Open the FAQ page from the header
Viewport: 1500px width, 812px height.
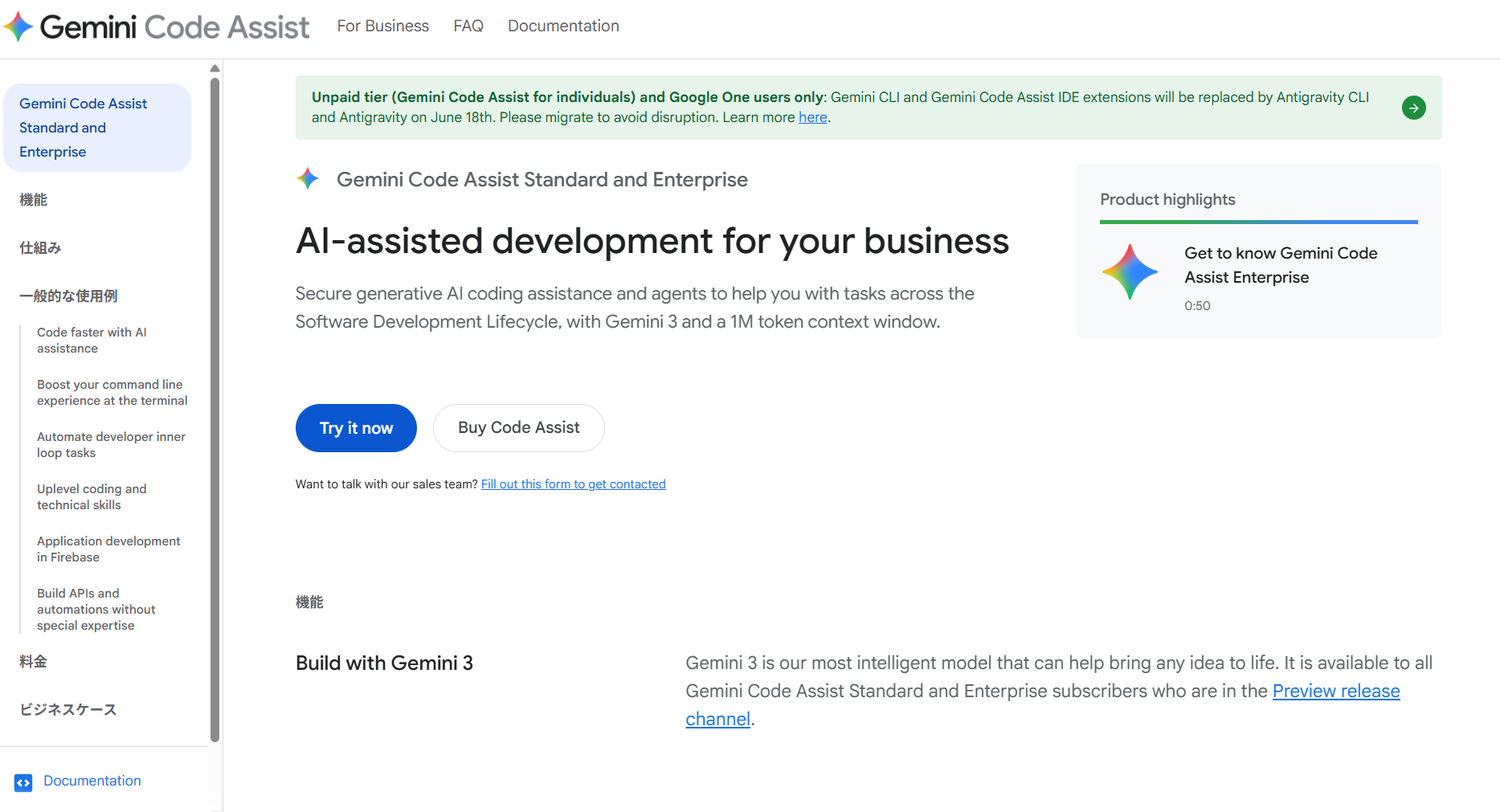(x=468, y=26)
